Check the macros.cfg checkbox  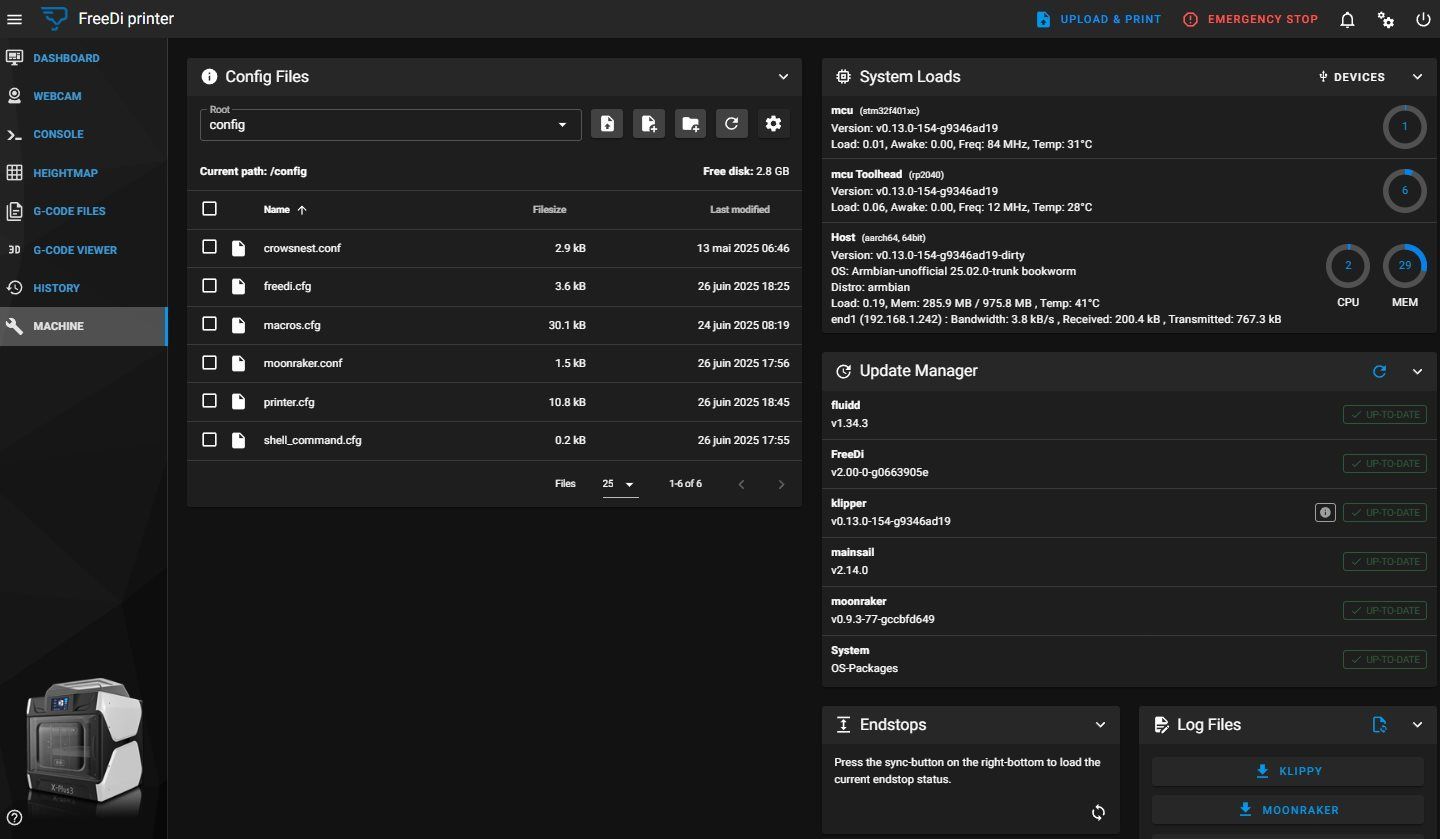click(x=209, y=324)
